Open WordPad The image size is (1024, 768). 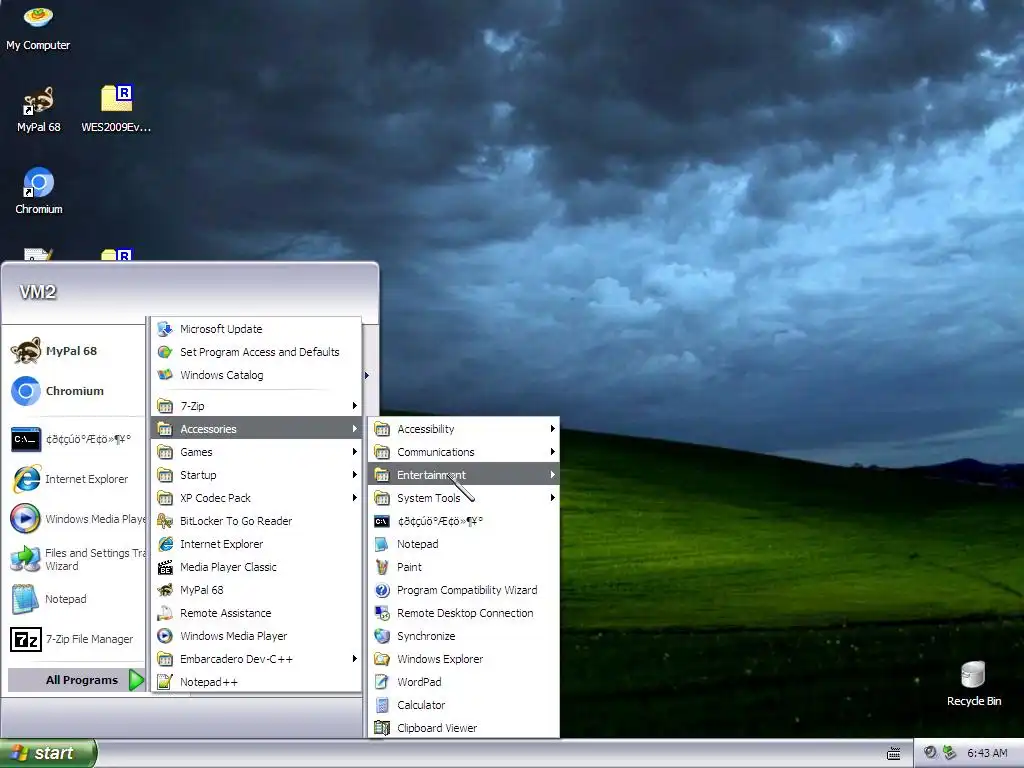pyautogui.click(x=464, y=682)
